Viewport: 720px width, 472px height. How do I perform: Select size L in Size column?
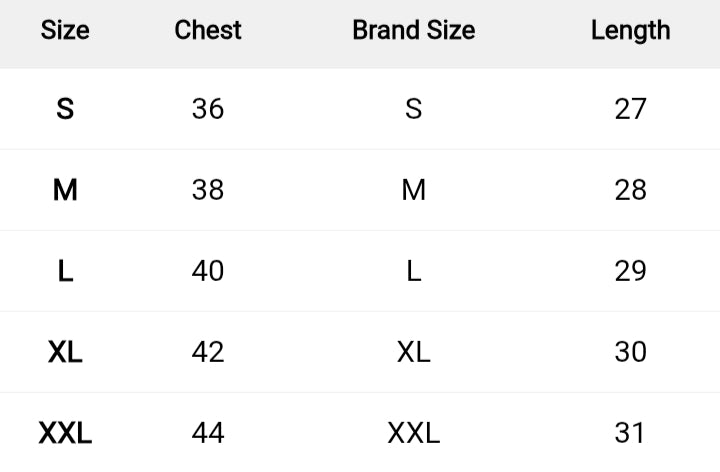click(x=65, y=270)
